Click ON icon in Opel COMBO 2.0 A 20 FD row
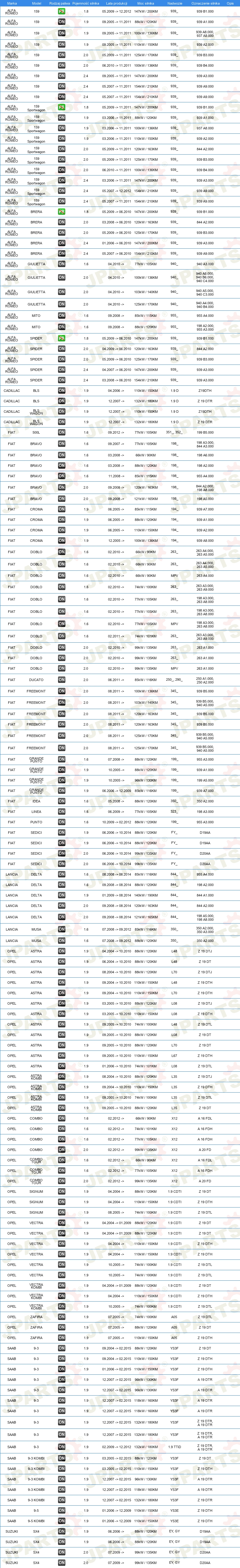The image size is (240, 1568). pyautogui.click(x=61, y=1150)
